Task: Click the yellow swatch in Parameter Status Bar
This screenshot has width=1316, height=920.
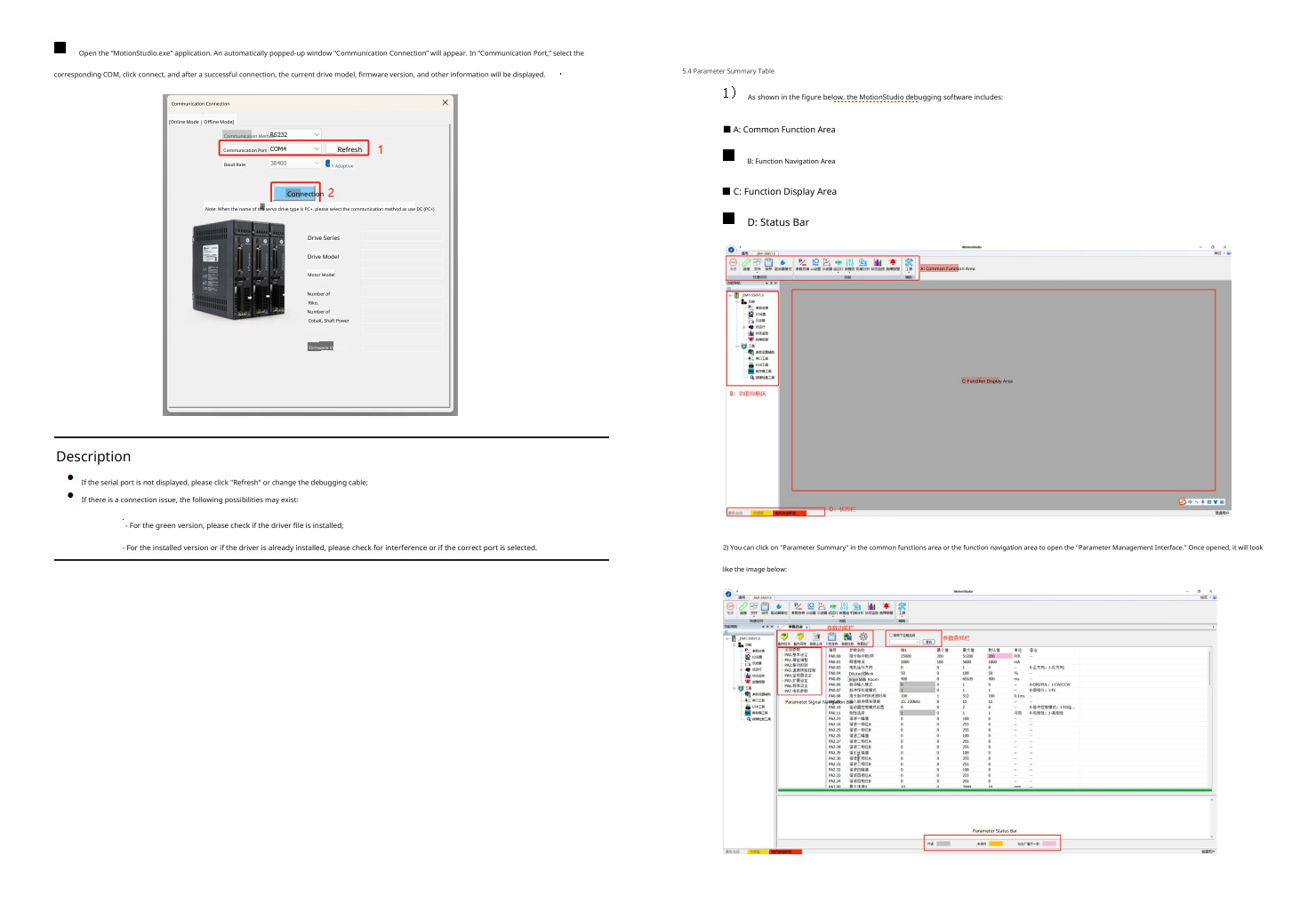Action: point(996,844)
